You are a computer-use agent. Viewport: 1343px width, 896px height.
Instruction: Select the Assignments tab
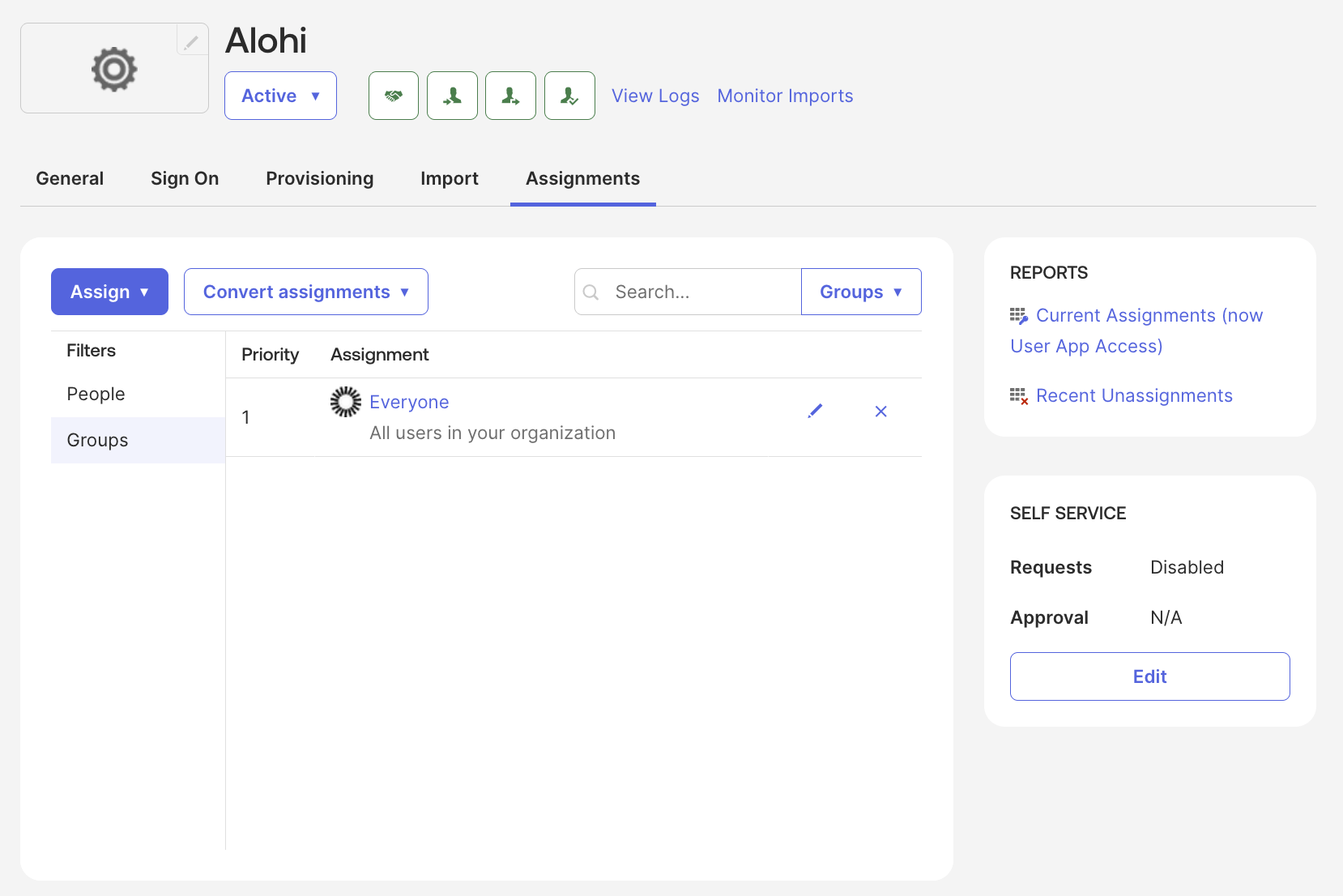tap(583, 178)
